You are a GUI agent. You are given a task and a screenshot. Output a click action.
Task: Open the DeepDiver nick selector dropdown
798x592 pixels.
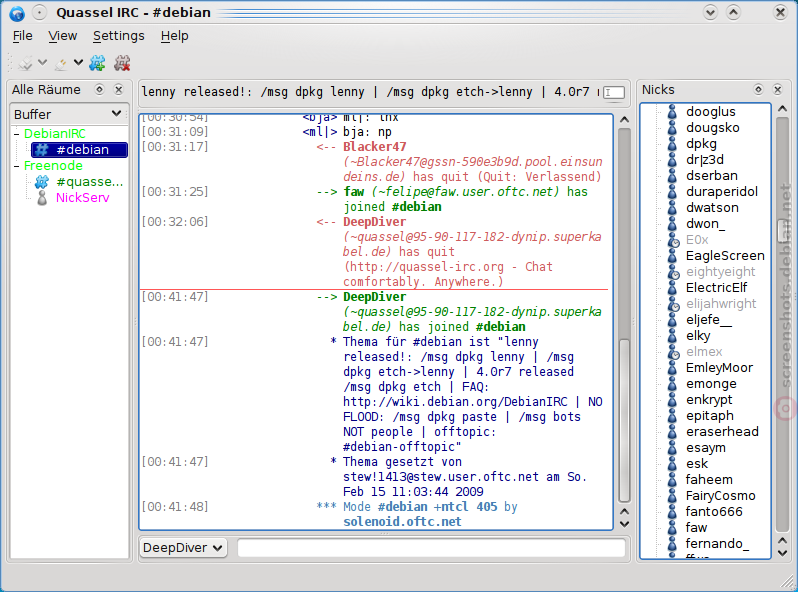pyautogui.click(x=183, y=548)
